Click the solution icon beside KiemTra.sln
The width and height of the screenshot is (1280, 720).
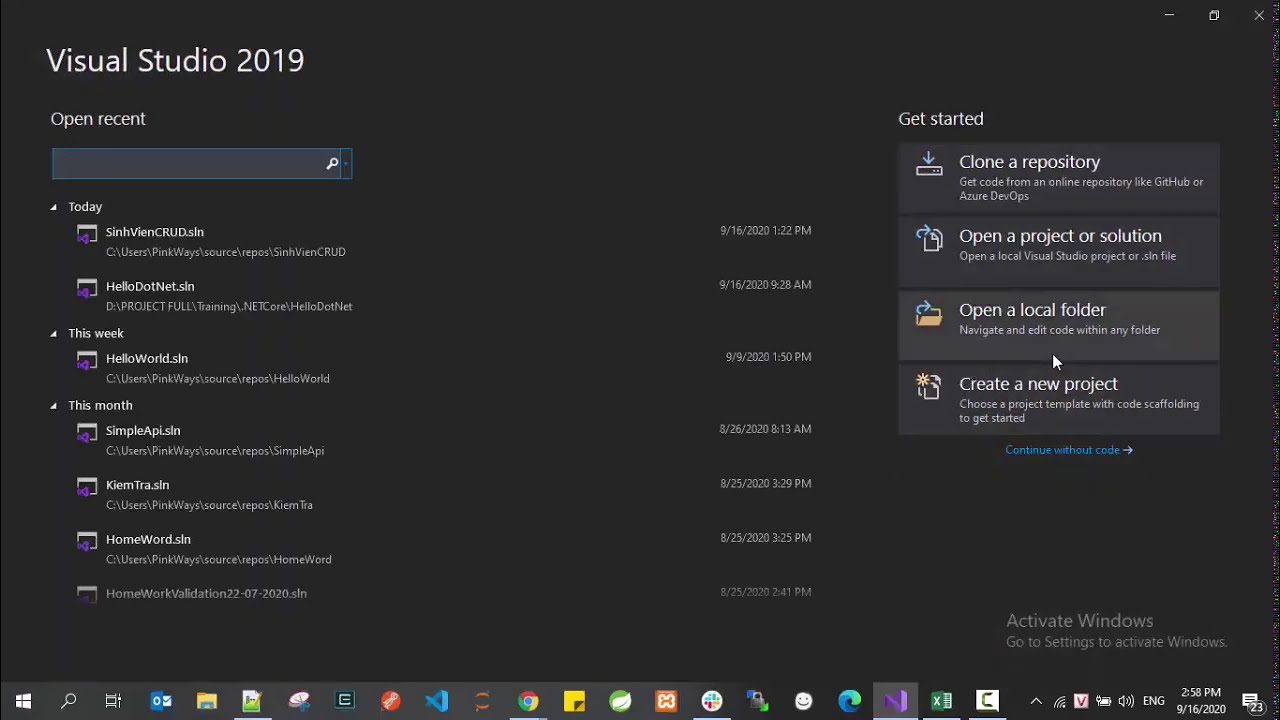pyautogui.click(x=87, y=486)
